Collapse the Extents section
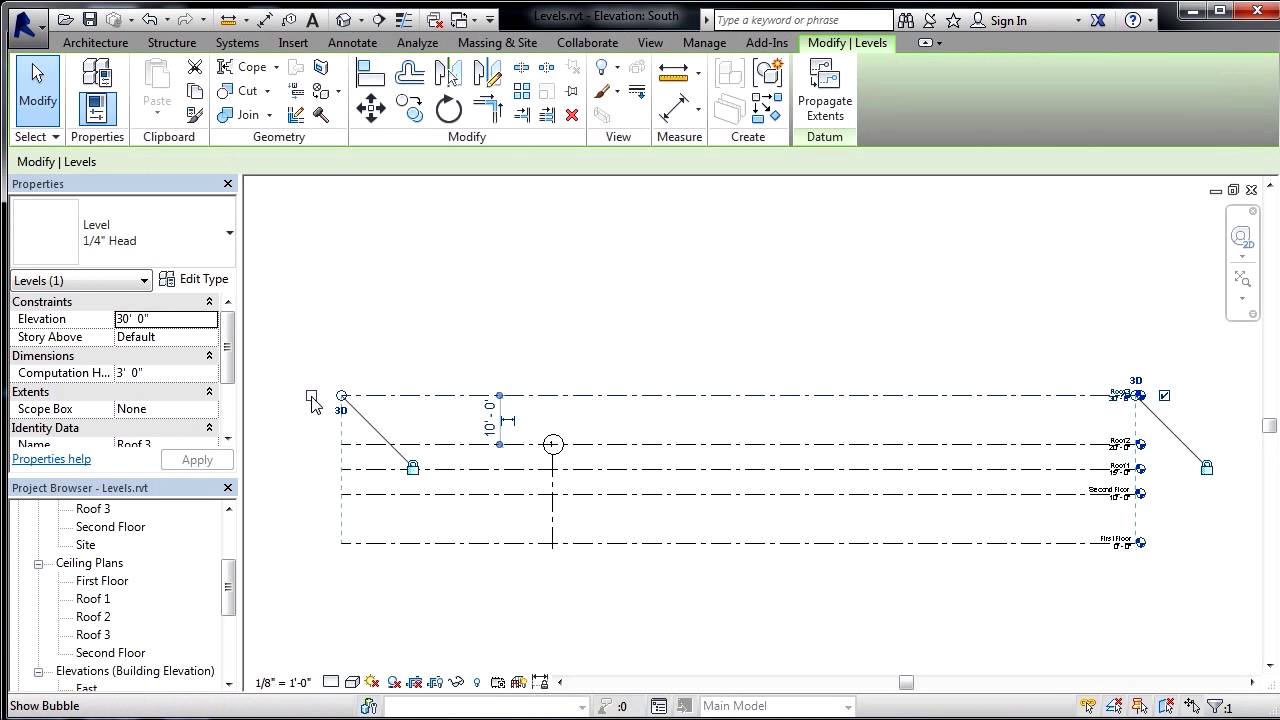 coord(209,392)
